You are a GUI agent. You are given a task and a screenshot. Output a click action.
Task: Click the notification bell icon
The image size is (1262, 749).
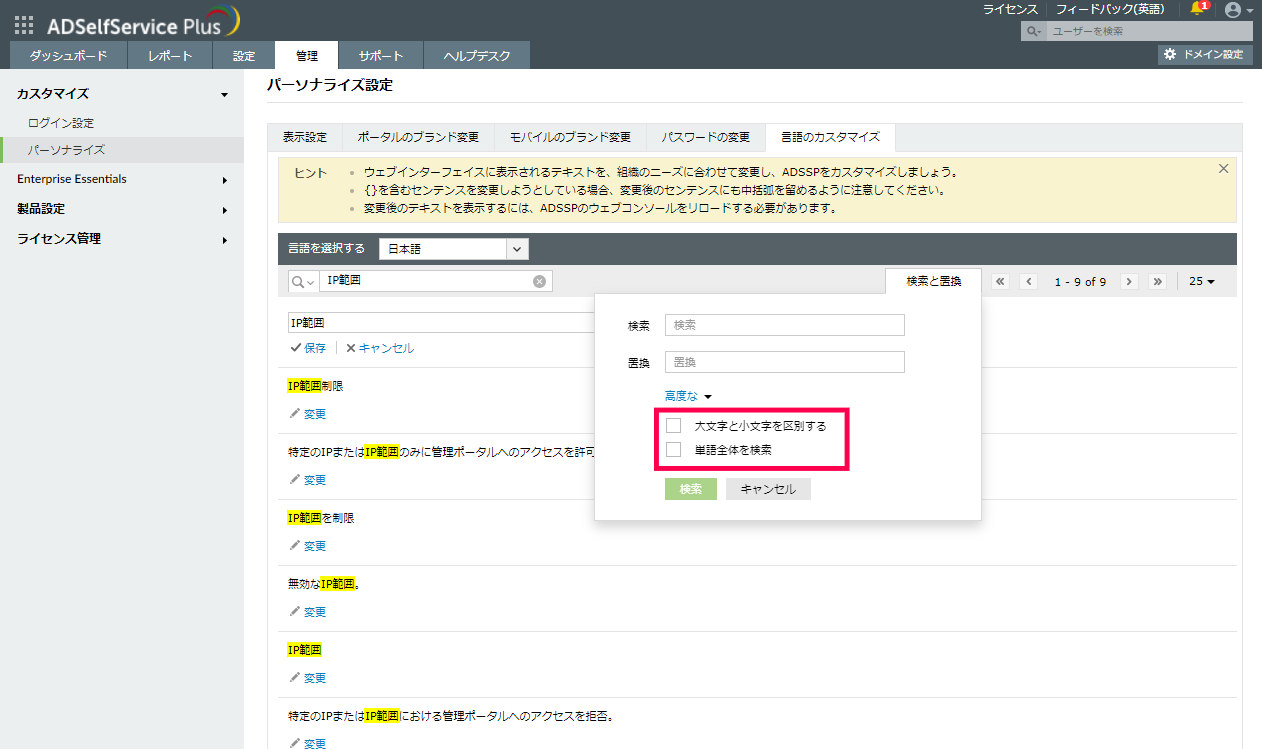click(x=1197, y=9)
